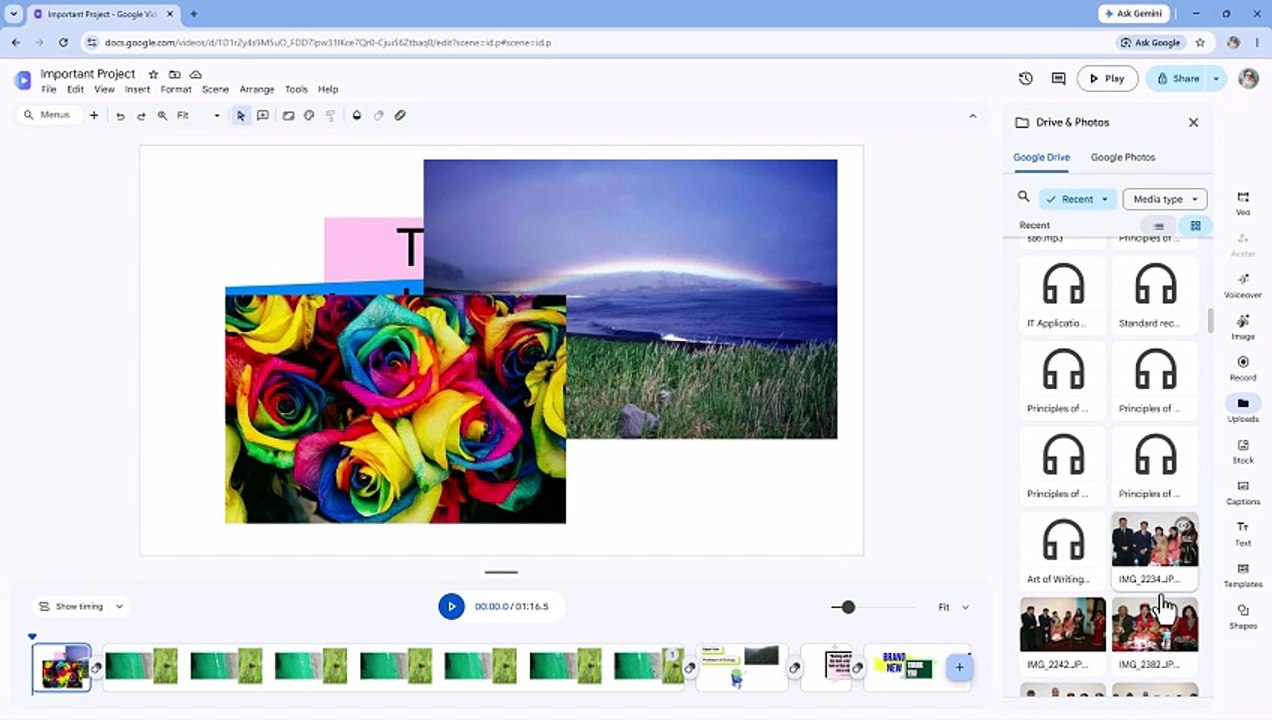Screen dimensions: 1272x720
Task: Click Ask Google in address bar
Action: coord(1150,43)
